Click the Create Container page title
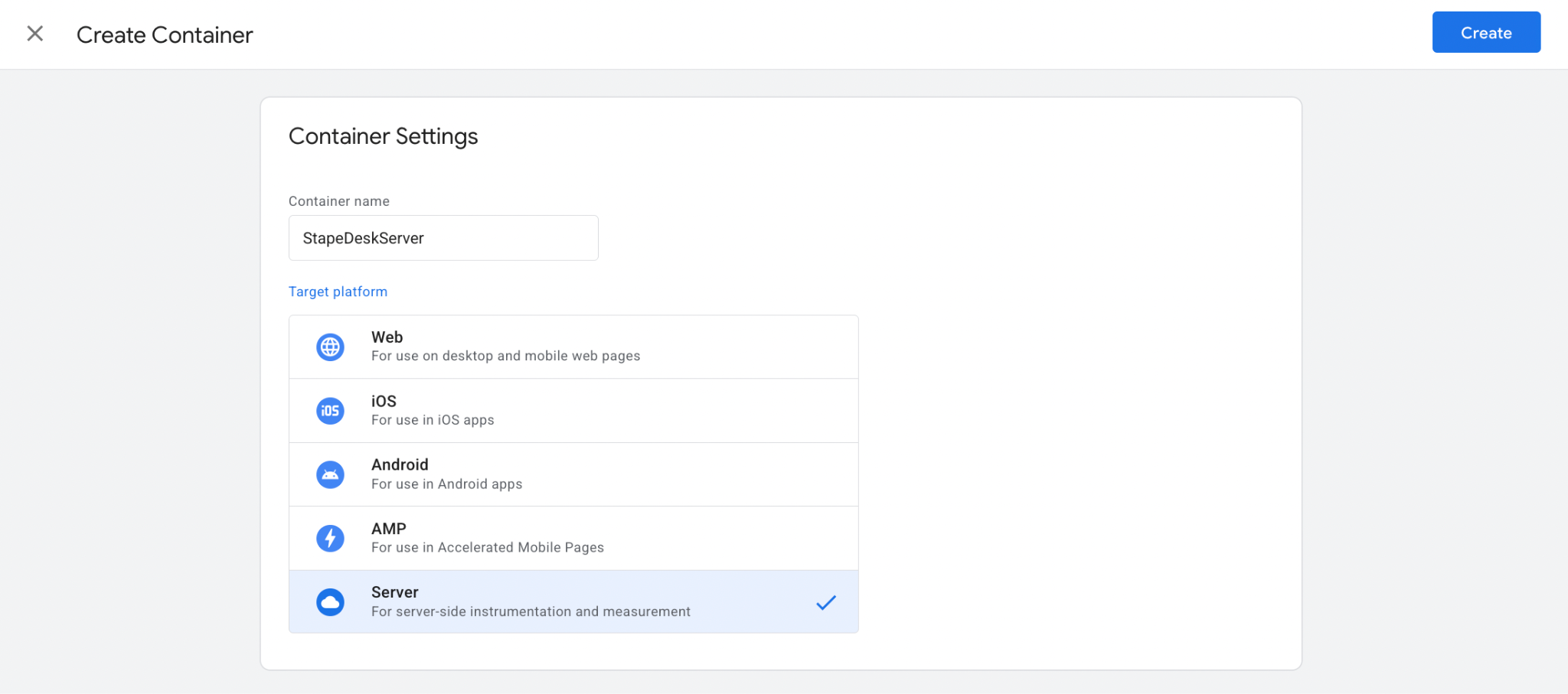This screenshot has height=694, width=1568. [165, 34]
